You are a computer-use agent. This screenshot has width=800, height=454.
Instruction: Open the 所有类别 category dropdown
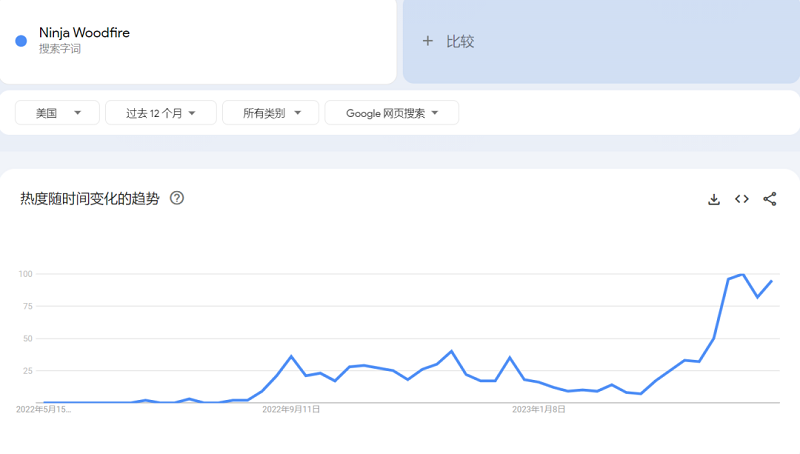point(270,113)
